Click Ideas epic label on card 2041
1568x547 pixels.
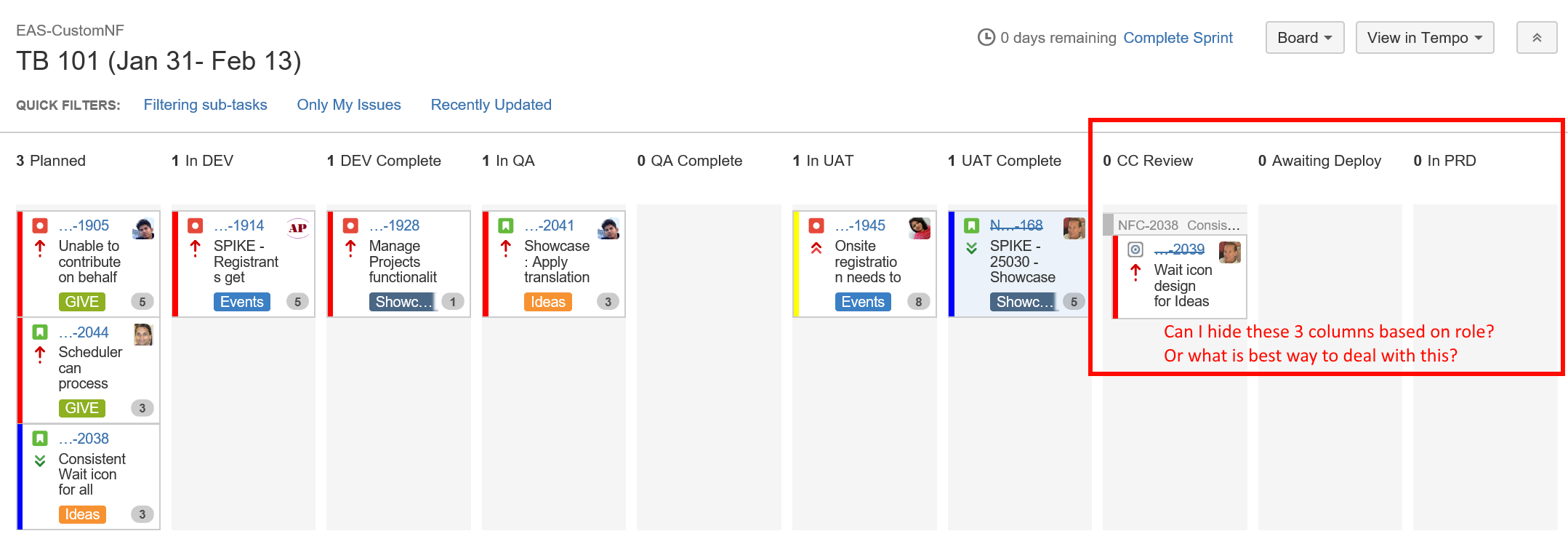click(548, 302)
